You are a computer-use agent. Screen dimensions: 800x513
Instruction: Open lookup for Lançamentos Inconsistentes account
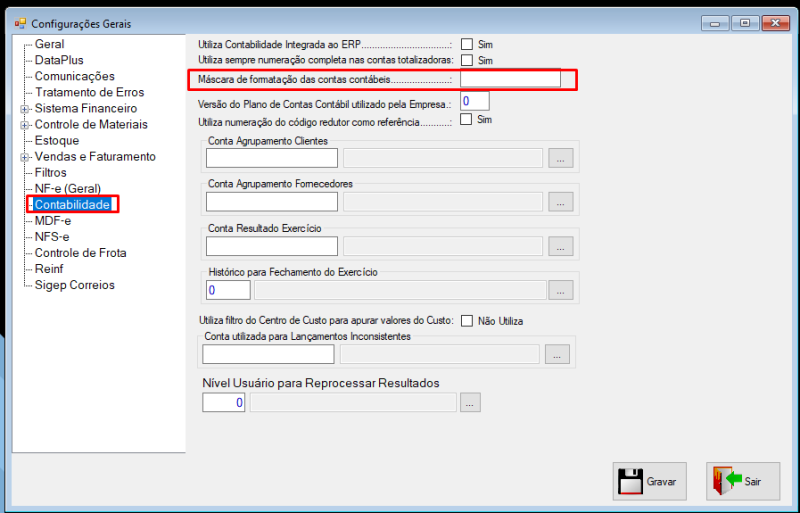pyautogui.click(x=557, y=354)
